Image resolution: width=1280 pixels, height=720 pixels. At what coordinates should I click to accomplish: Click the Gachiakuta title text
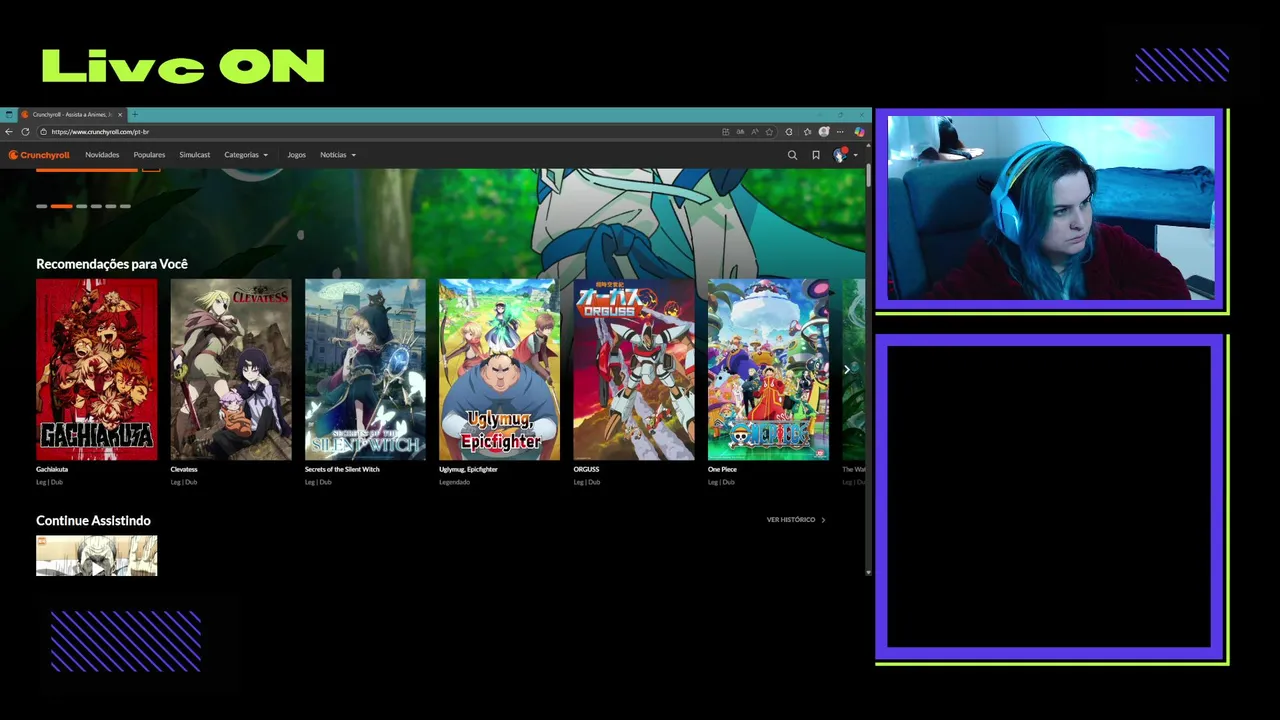click(x=52, y=469)
